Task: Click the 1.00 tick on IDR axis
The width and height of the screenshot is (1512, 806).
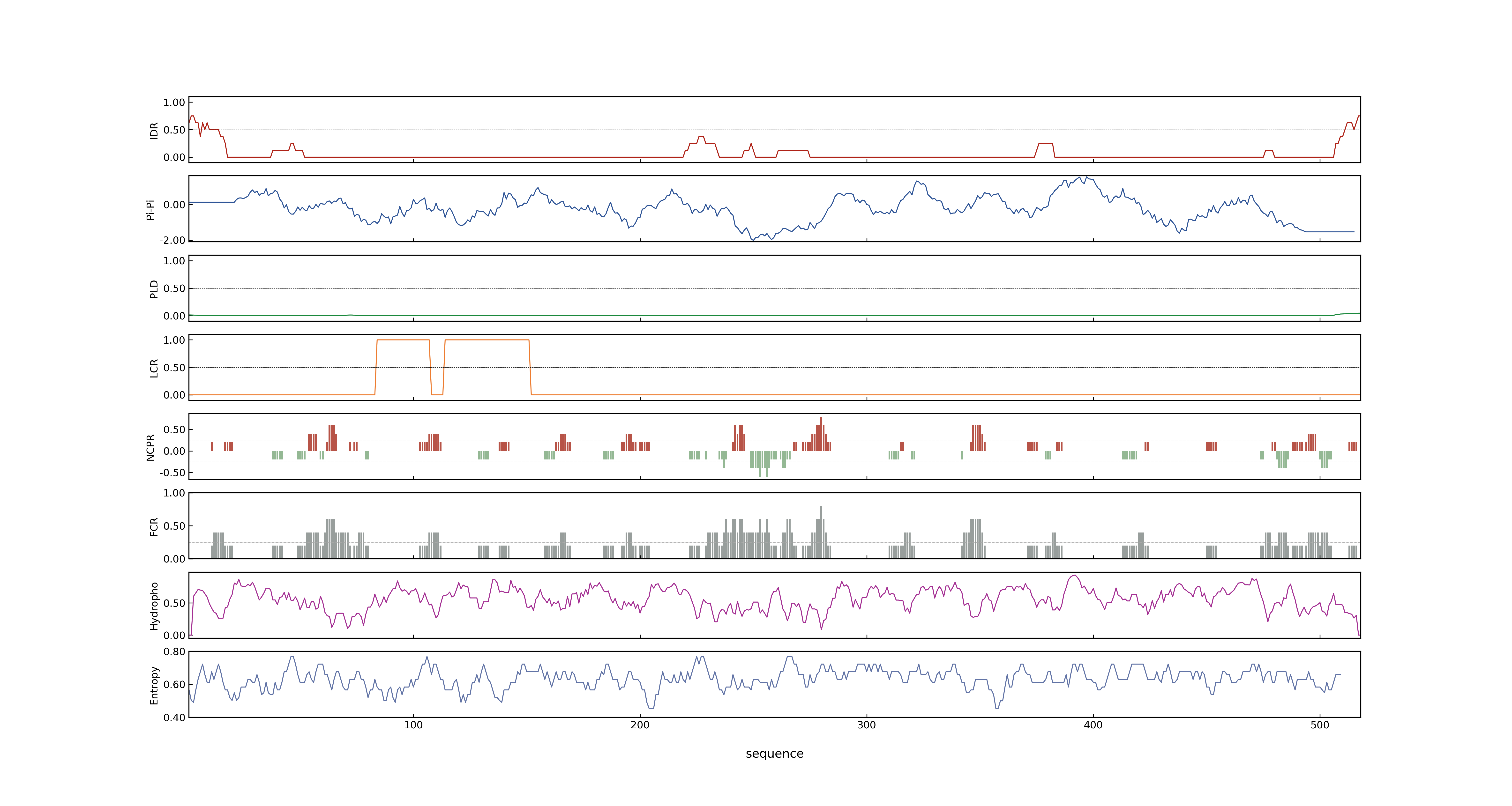Action: click(x=174, y=103)
